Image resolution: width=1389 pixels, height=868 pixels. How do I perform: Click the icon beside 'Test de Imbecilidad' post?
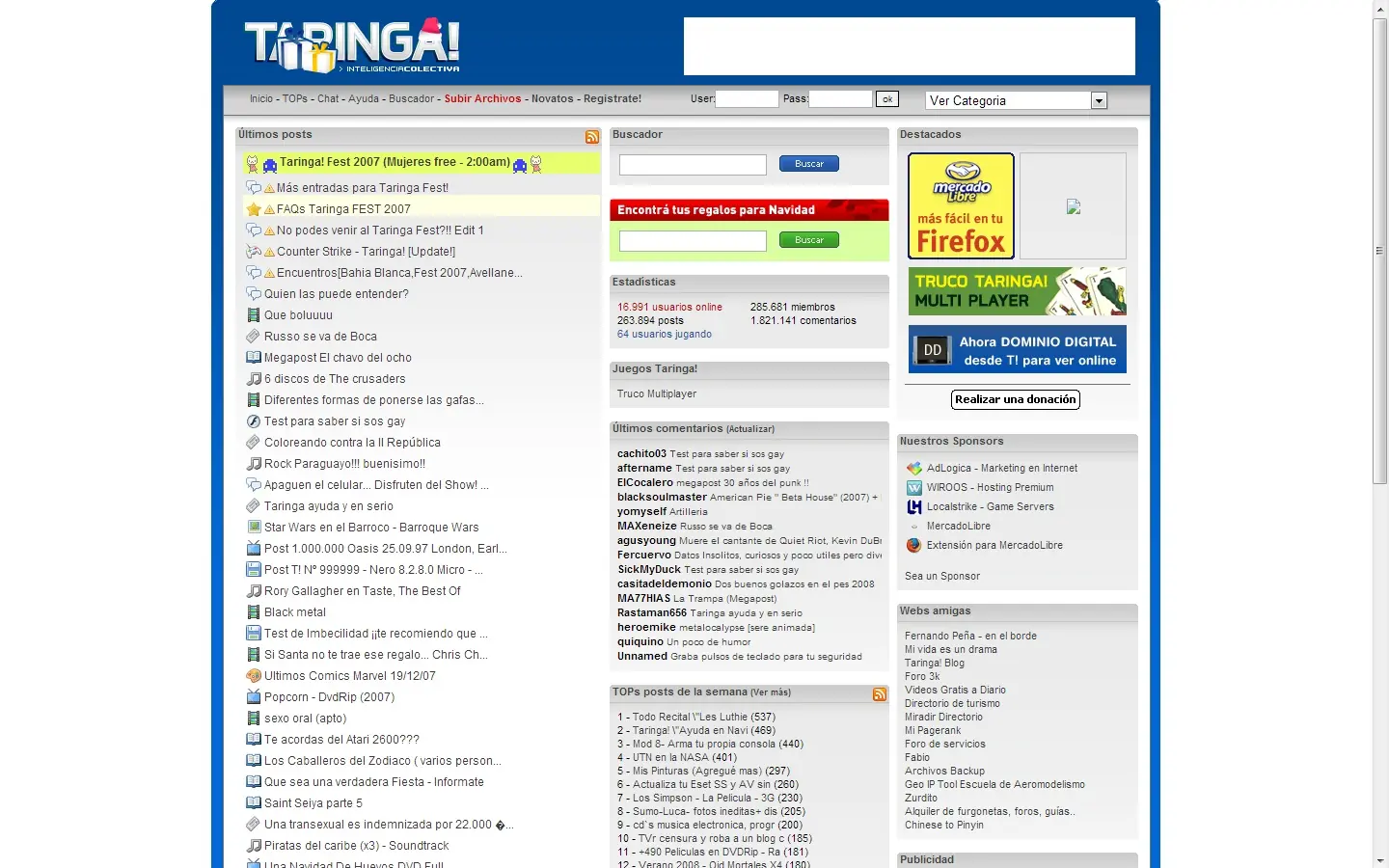pos(254,634)
